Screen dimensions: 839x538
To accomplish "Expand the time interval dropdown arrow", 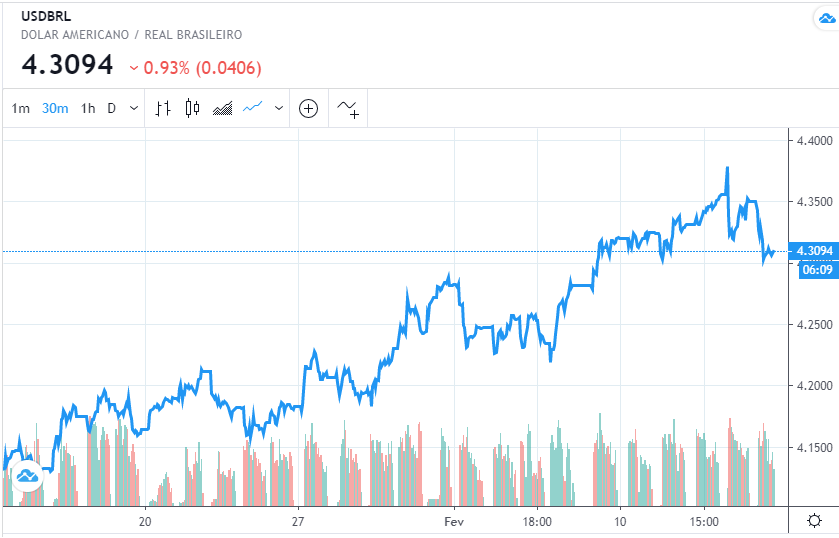I will [135, 108].
